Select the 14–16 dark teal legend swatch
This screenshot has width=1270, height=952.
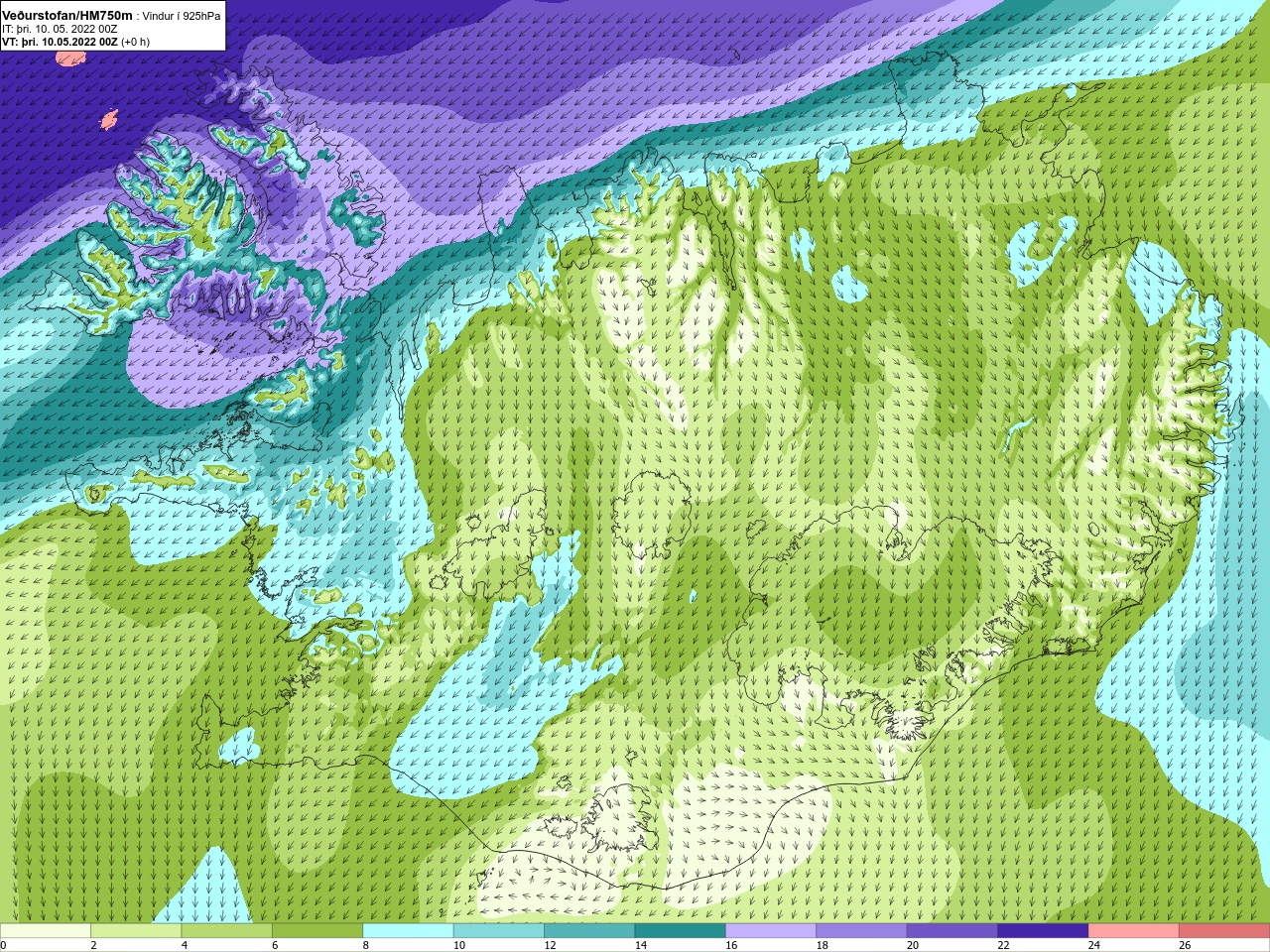tap(681, 931)
